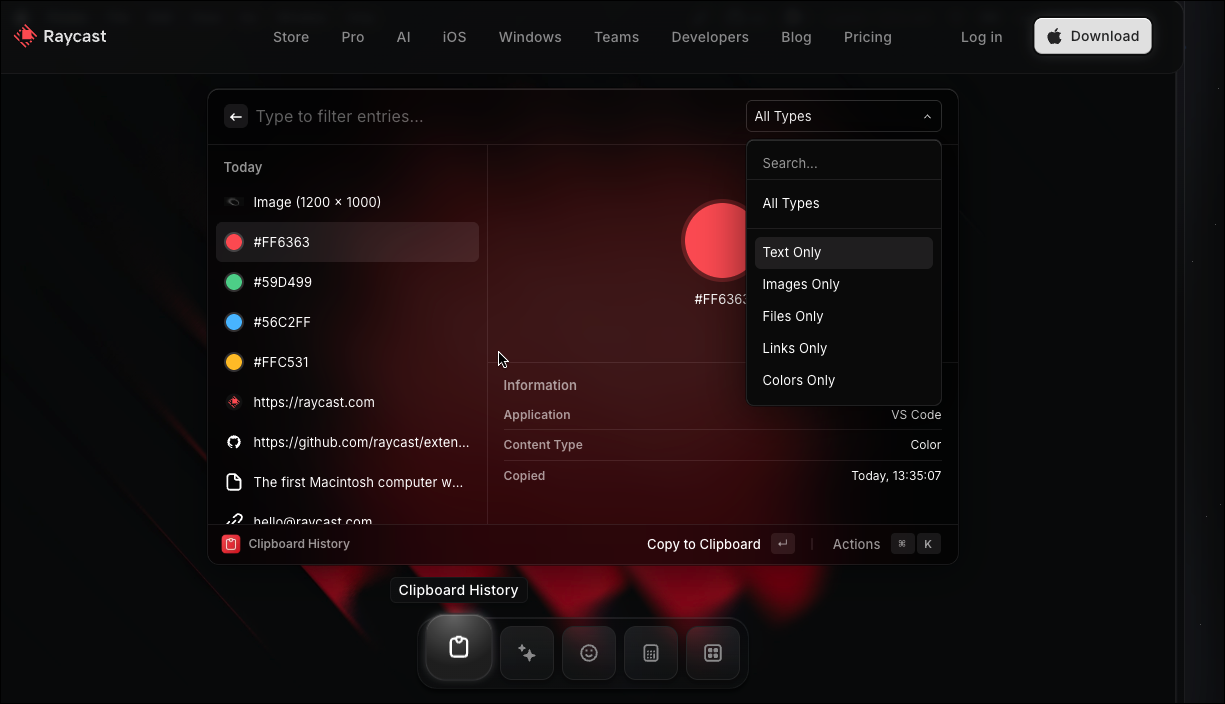Collapse the All Types dropdown
1225x704 pixels.
(843, 117)
